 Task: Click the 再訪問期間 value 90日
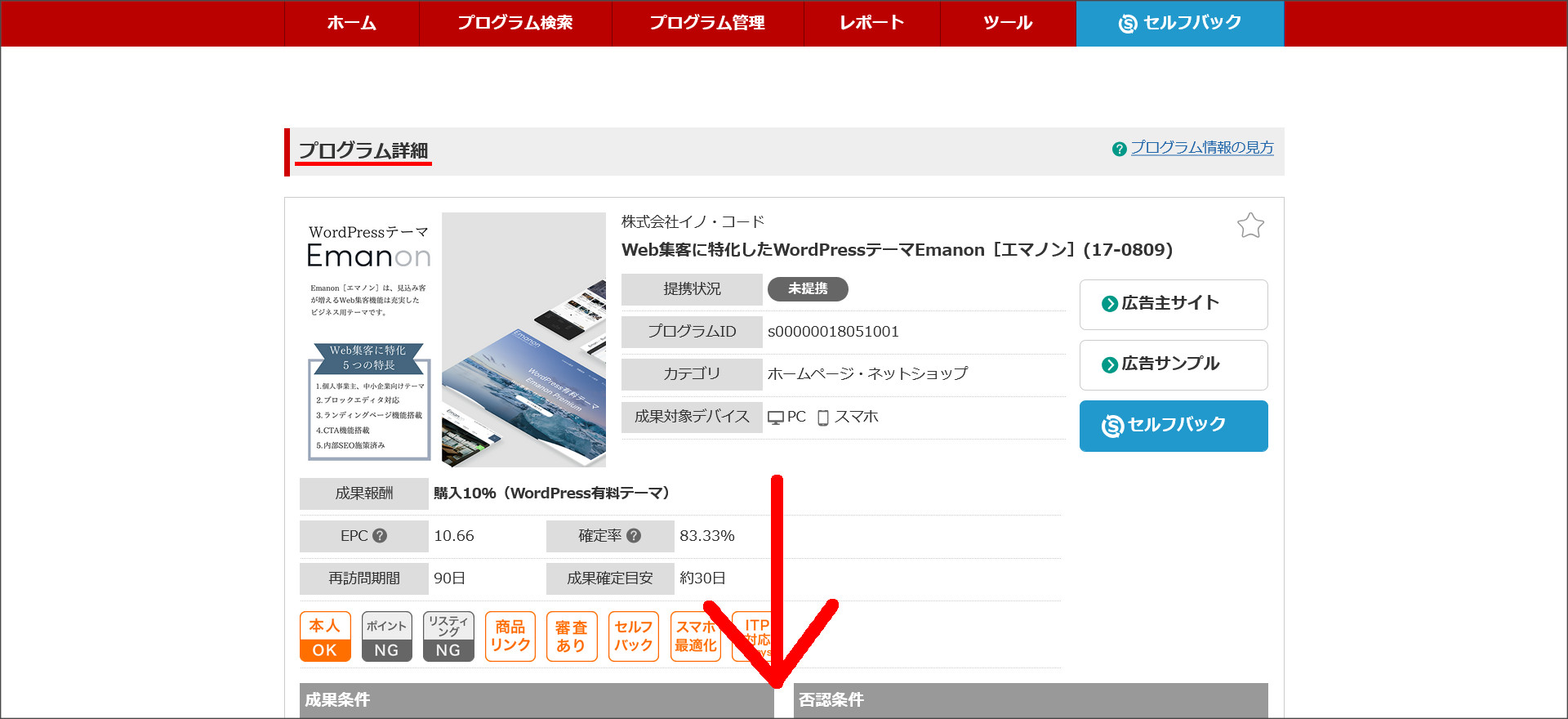449,578
